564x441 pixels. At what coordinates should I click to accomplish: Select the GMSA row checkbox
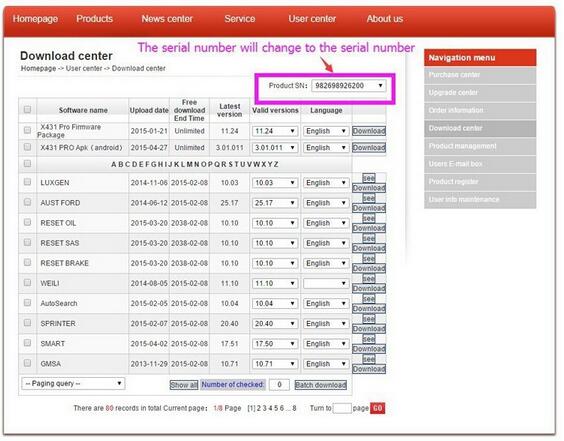(x=27, y=363)
